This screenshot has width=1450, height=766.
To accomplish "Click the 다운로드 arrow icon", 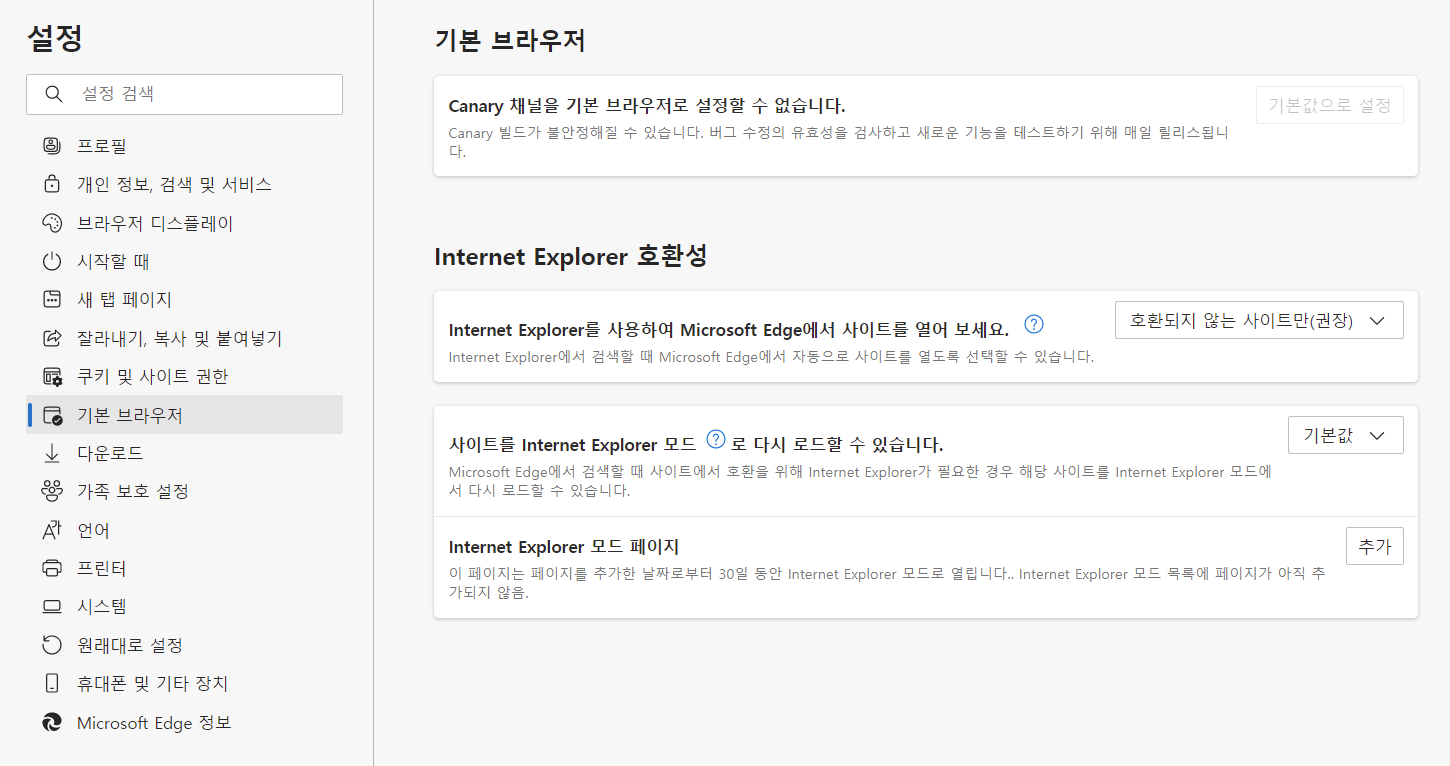I will point(52,453).
